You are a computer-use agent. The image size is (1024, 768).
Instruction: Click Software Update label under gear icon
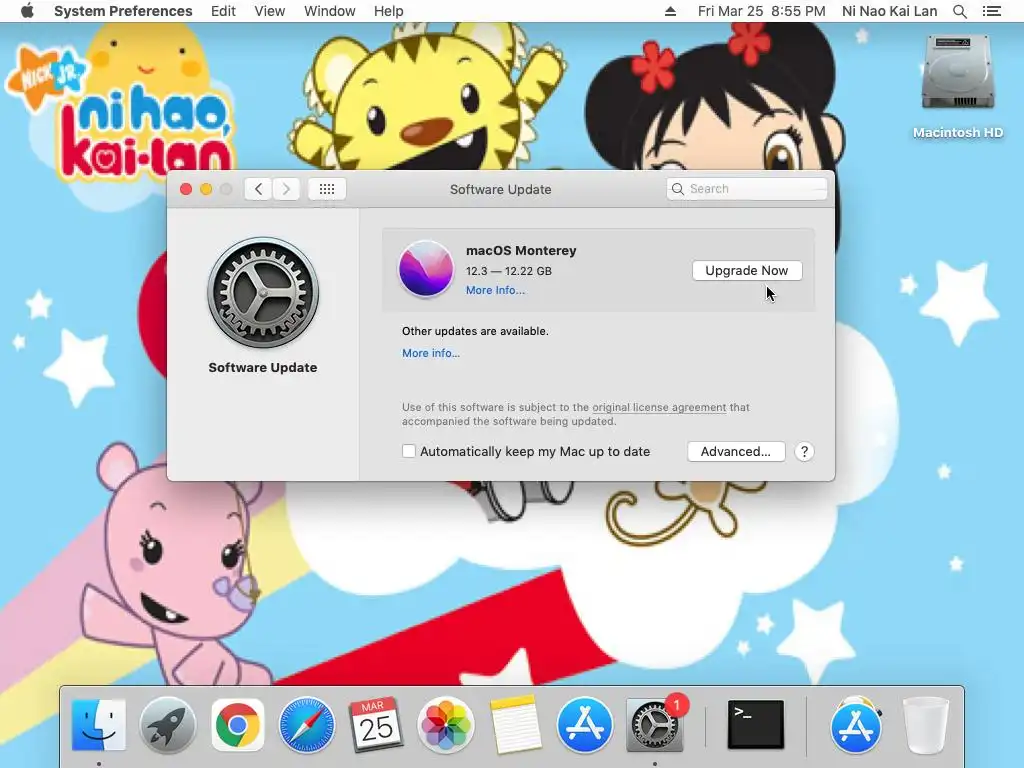tap(263, 368)
